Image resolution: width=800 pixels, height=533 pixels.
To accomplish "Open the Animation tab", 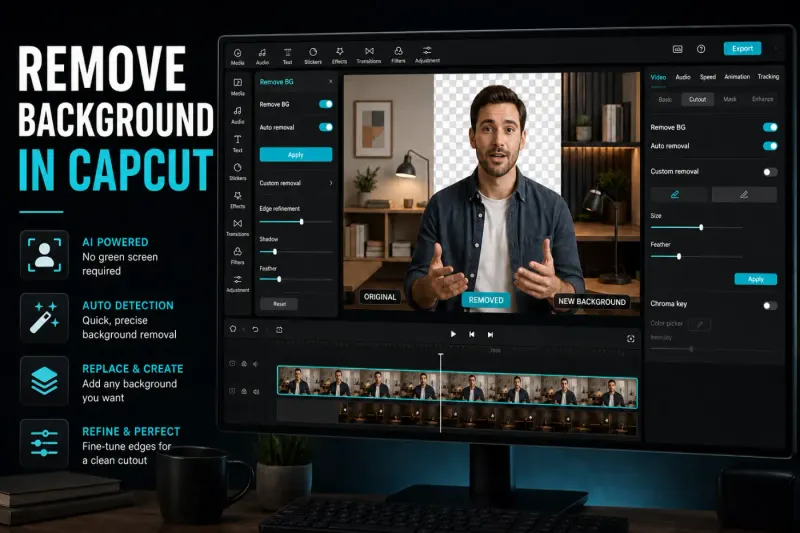I will (737, 77).
